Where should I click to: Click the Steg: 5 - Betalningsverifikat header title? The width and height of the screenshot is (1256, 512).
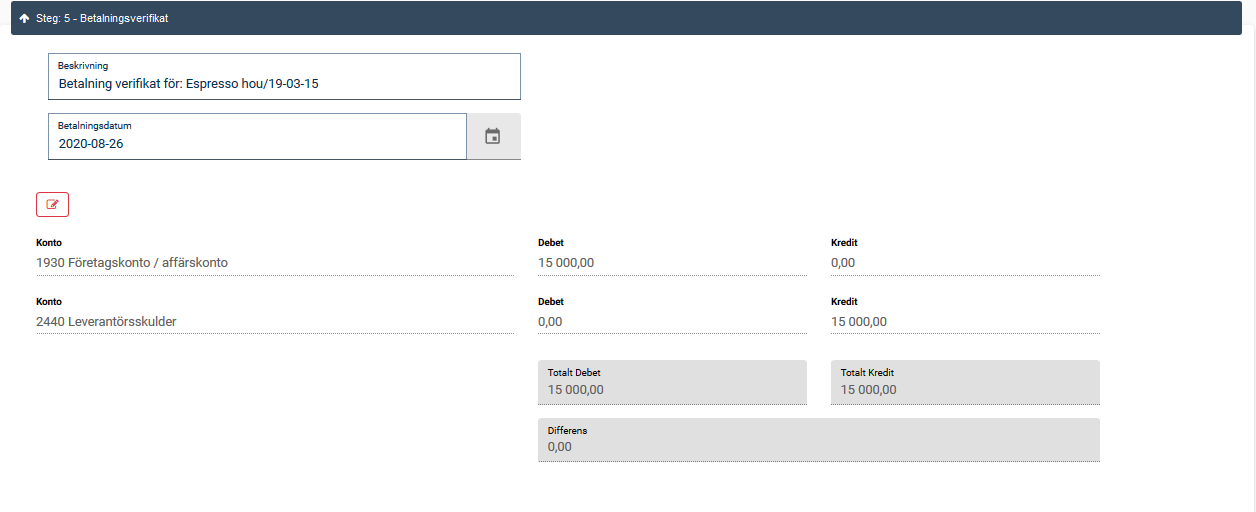tap(101, 18)
